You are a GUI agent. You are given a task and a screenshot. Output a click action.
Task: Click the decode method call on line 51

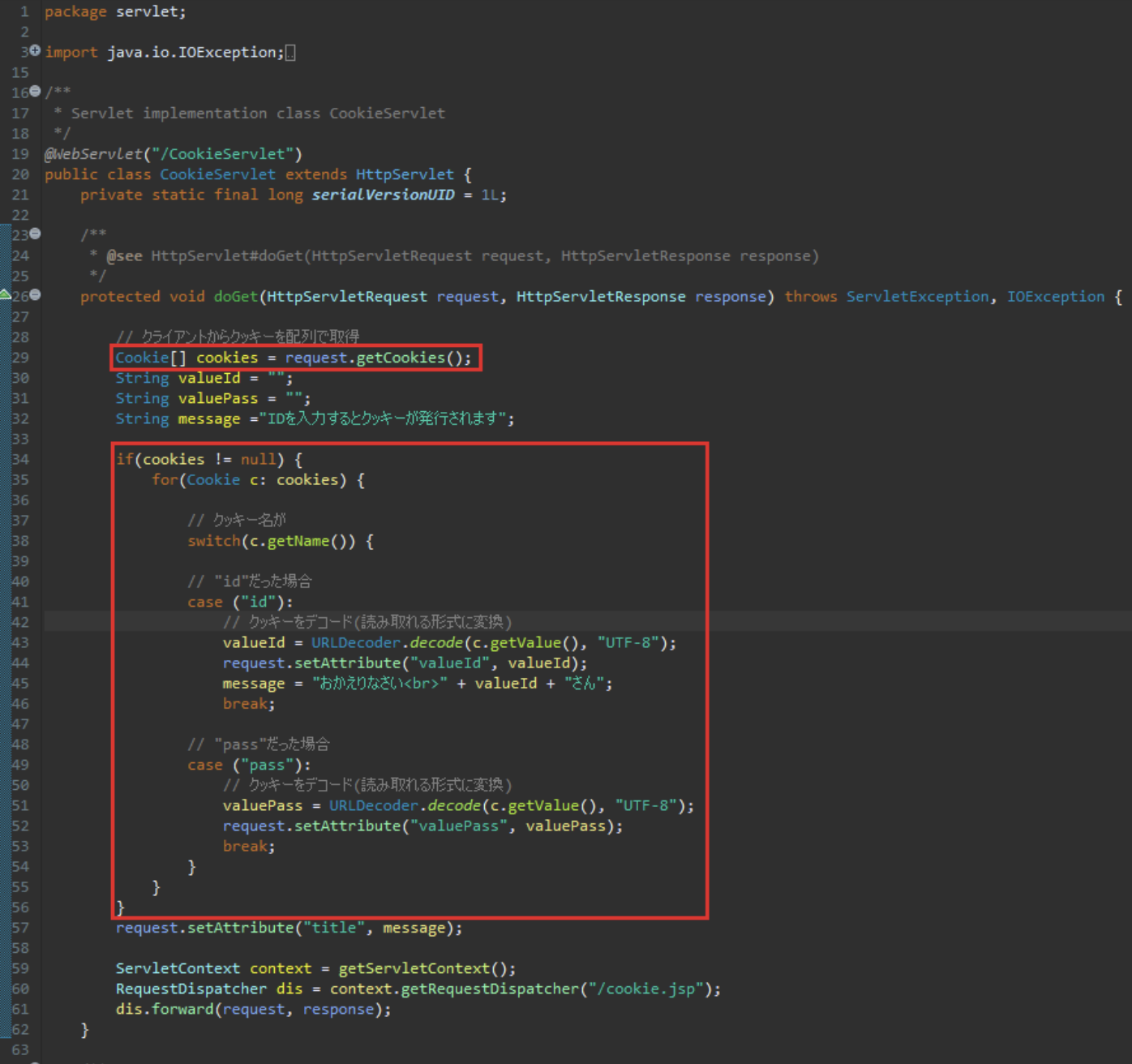click(x=454, y=806)
